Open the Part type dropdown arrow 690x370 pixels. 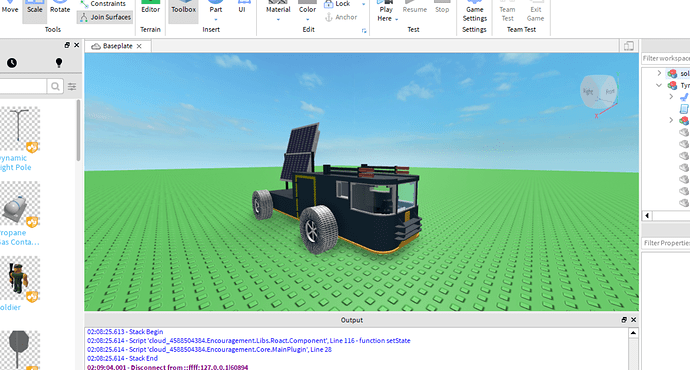(x=216, y=20)
